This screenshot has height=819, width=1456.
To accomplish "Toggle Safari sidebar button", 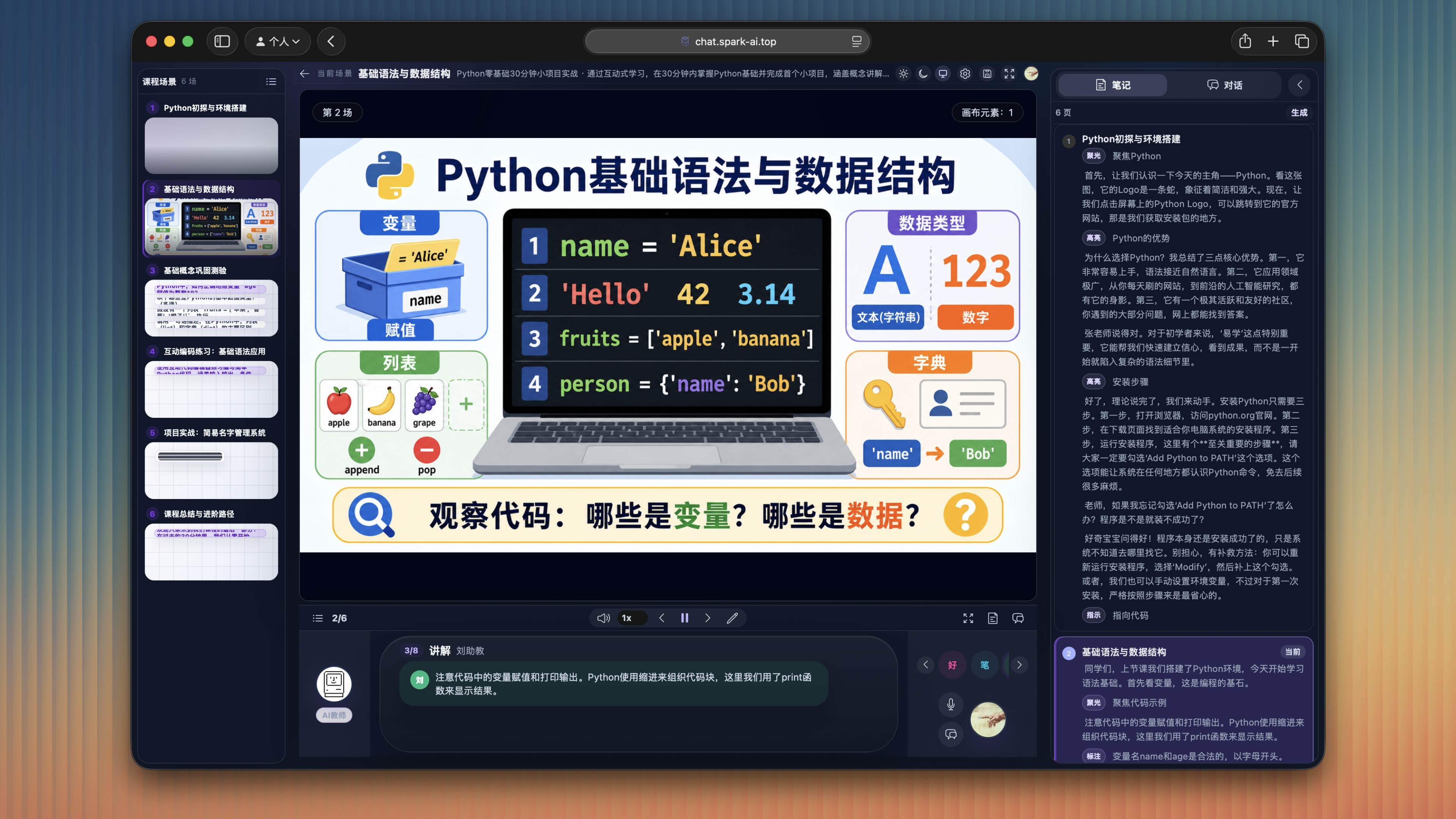I will pyautogui.click(x=222, y=41).
